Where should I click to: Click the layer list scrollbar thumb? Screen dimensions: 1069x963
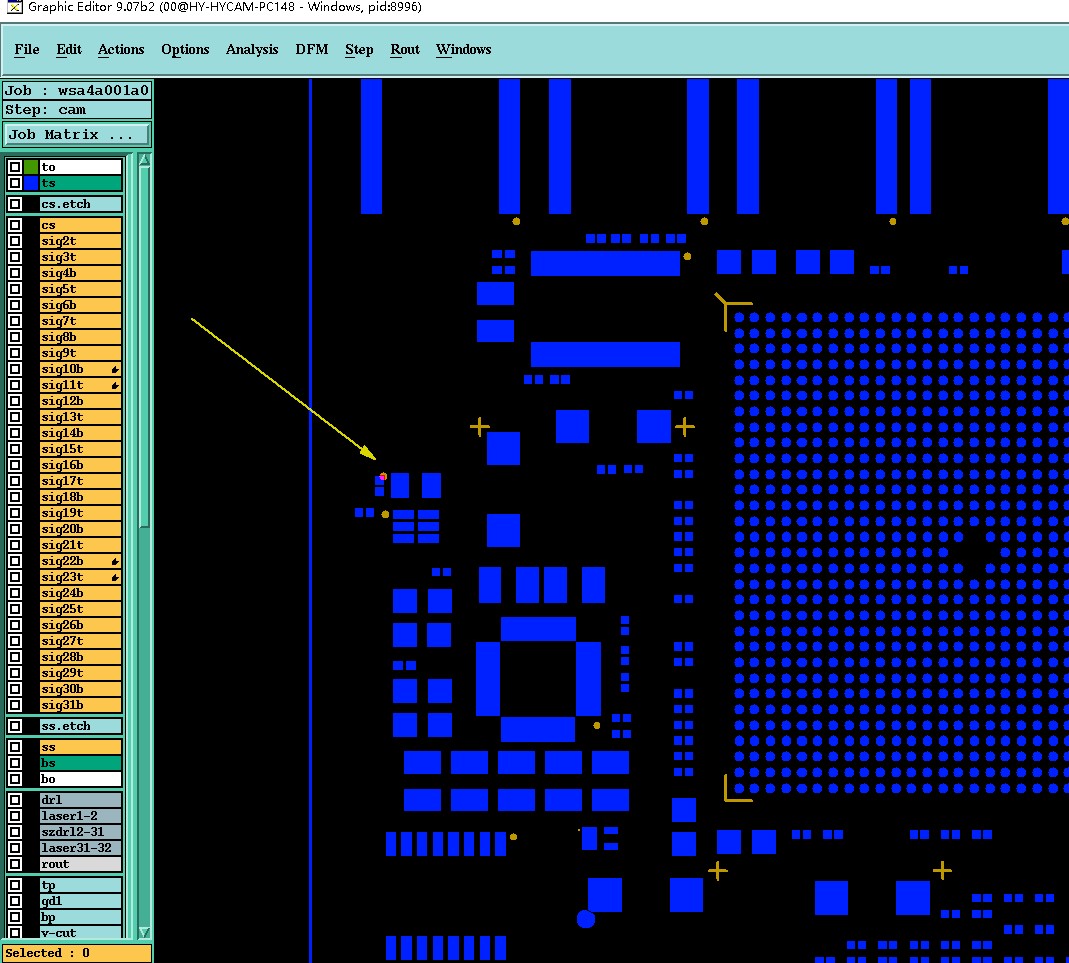144,348
